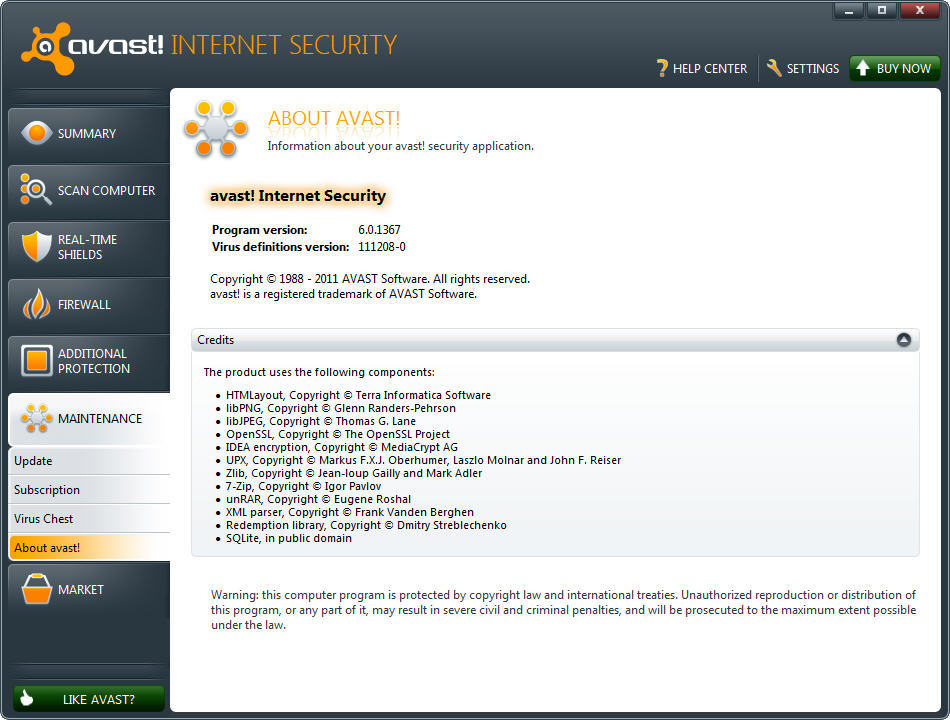
Task: Click the libPNG credit line
Action: (340, 408)
